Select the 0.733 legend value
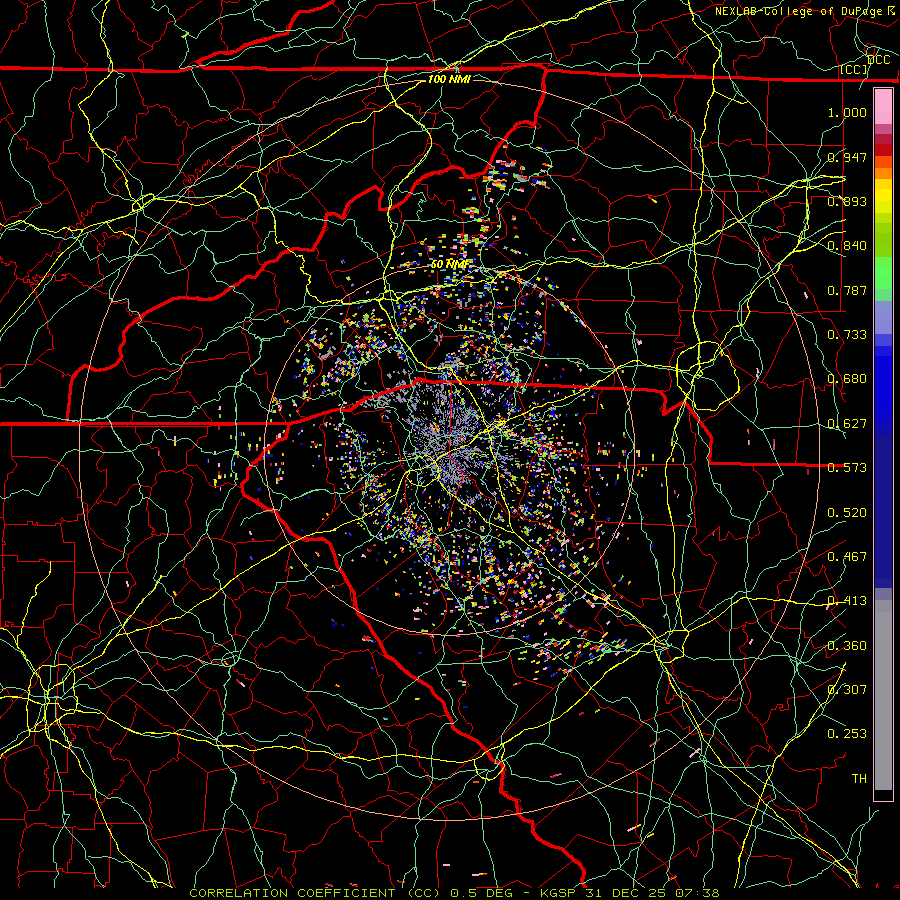 847,335
